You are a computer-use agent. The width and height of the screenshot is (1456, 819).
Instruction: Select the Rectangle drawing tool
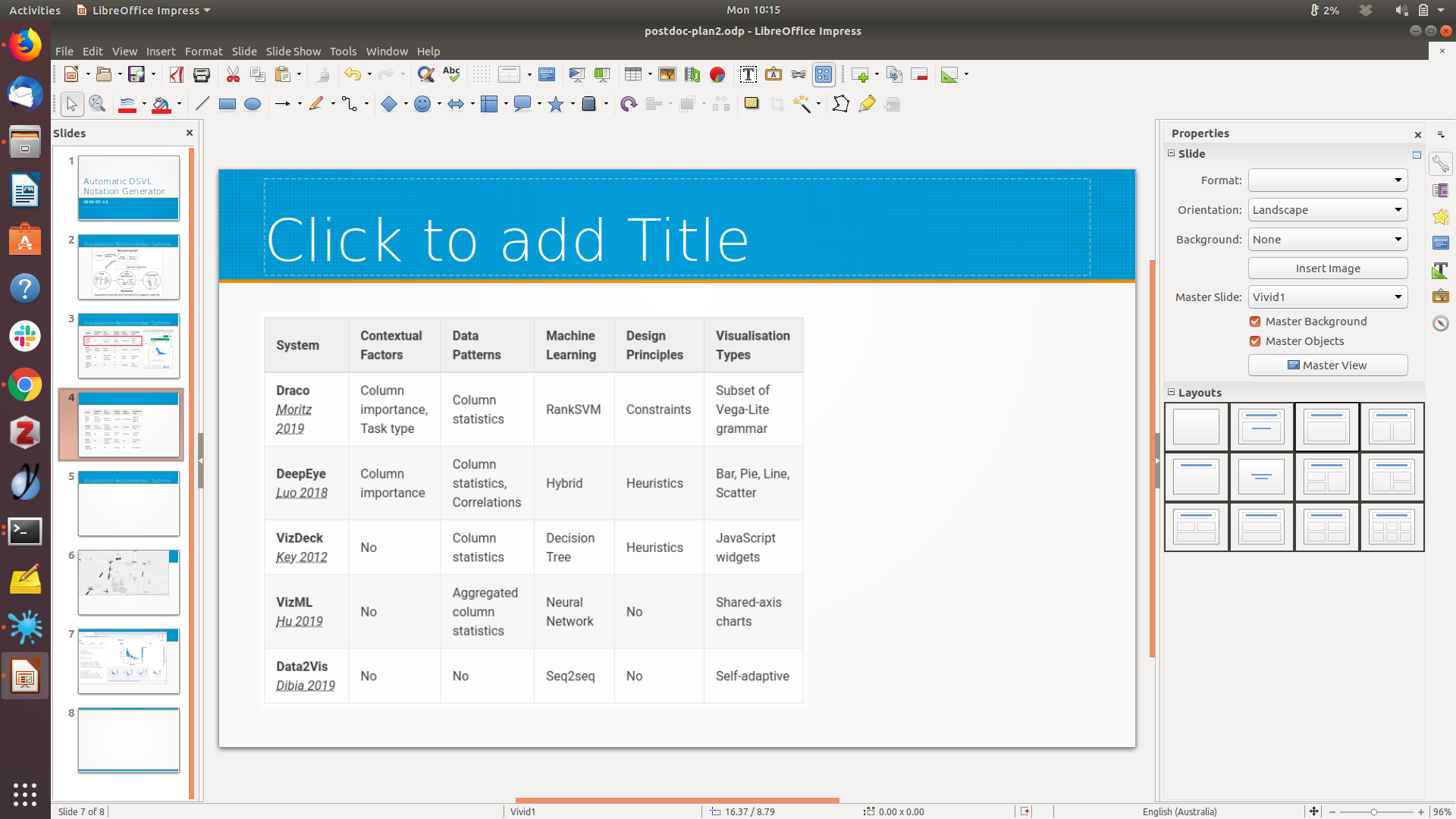tap(227, 105)
